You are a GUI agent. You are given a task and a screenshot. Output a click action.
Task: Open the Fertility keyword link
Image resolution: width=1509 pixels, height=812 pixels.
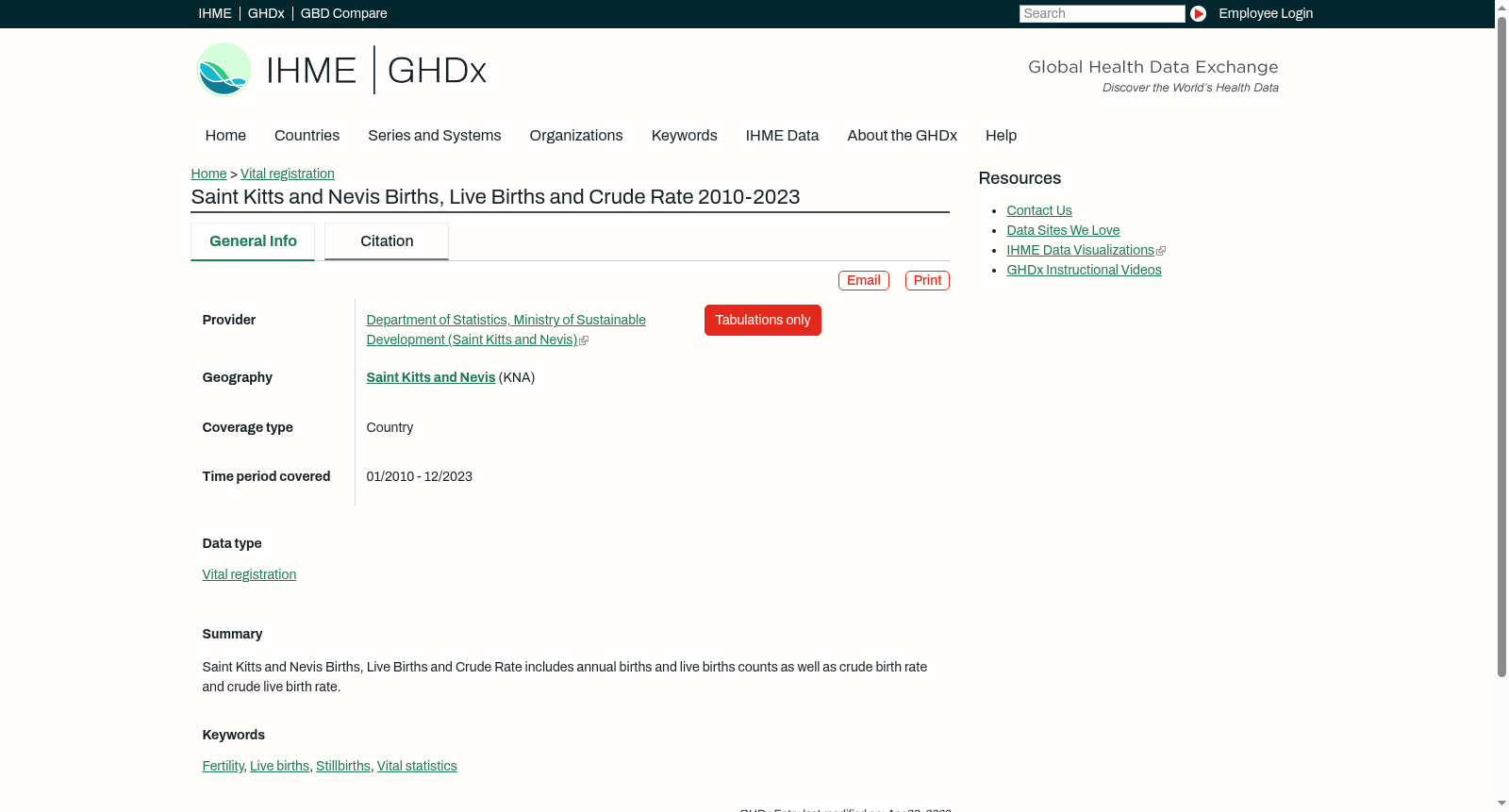(x=223, y=766)
